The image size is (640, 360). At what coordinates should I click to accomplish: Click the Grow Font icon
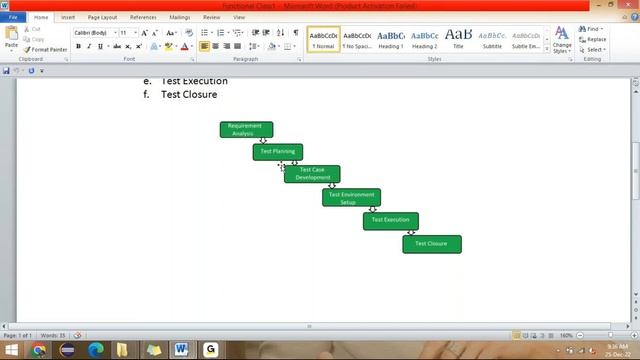coord(144,33)
